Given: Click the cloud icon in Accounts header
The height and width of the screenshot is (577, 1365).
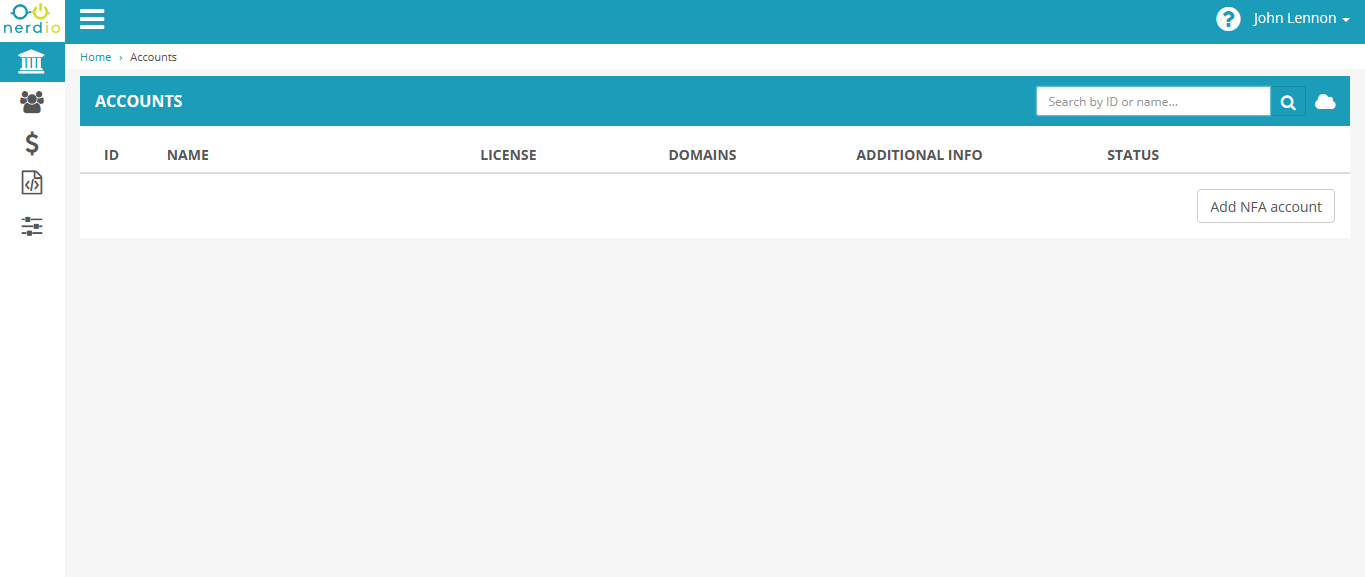Looking at the screenshot, I should pos(1325,101).
